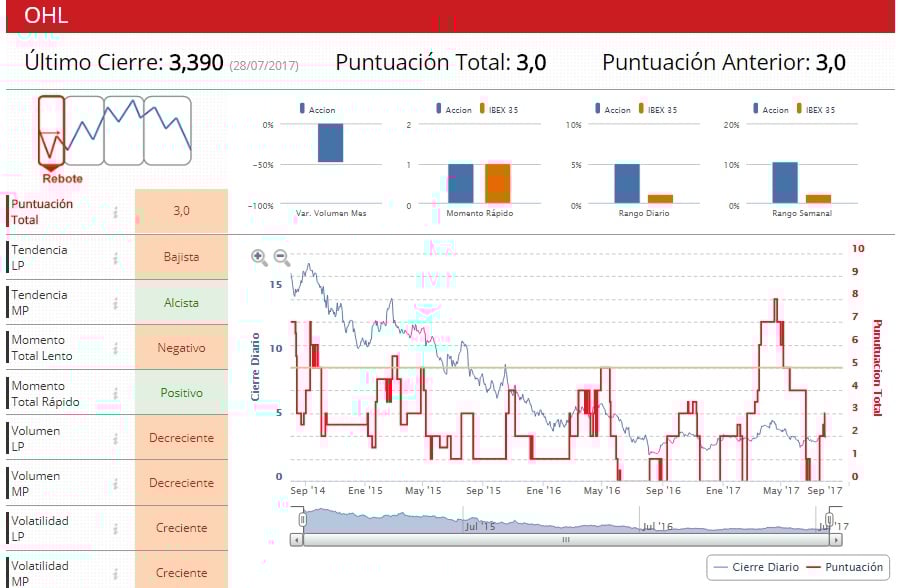This screenshot has height=588, width=898.
Task: Click the Var. Volumen Mes chart caption
Action: pyautogui.click(x=331, y=213)
